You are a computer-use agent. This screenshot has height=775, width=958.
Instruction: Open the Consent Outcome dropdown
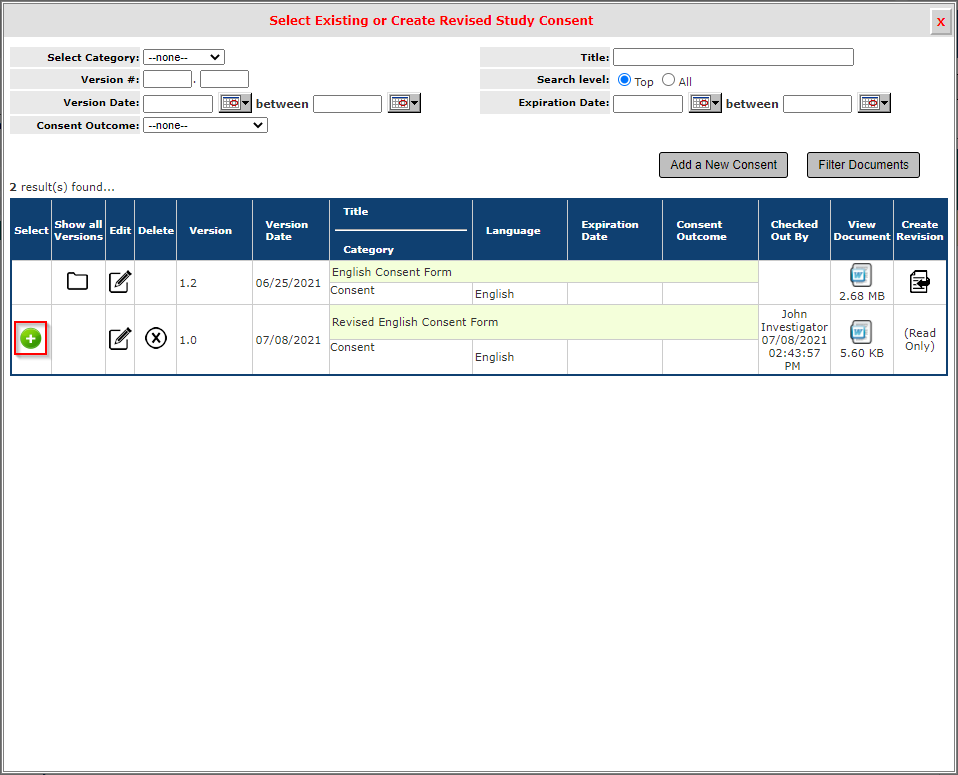(205, 125)
